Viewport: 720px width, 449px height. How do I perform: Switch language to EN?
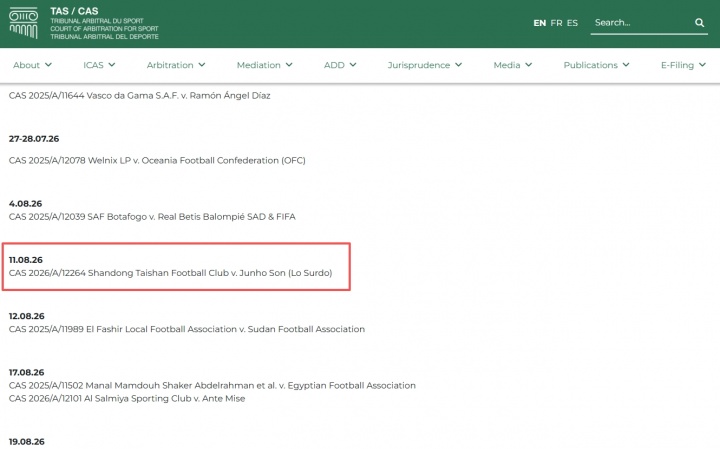(540, 23)
